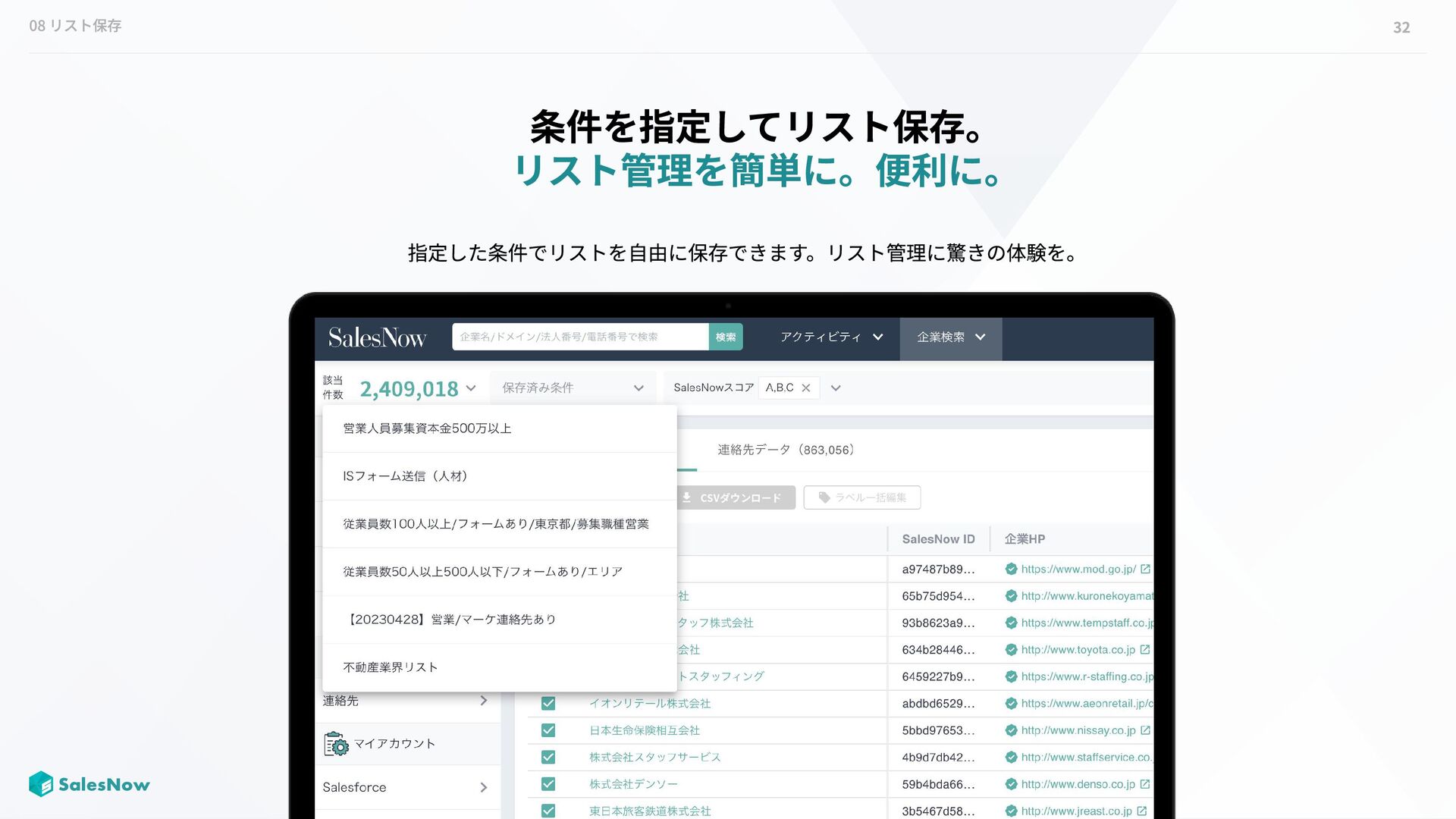
Task: Open the staffservice.co website link
Action: [1087, 758]
